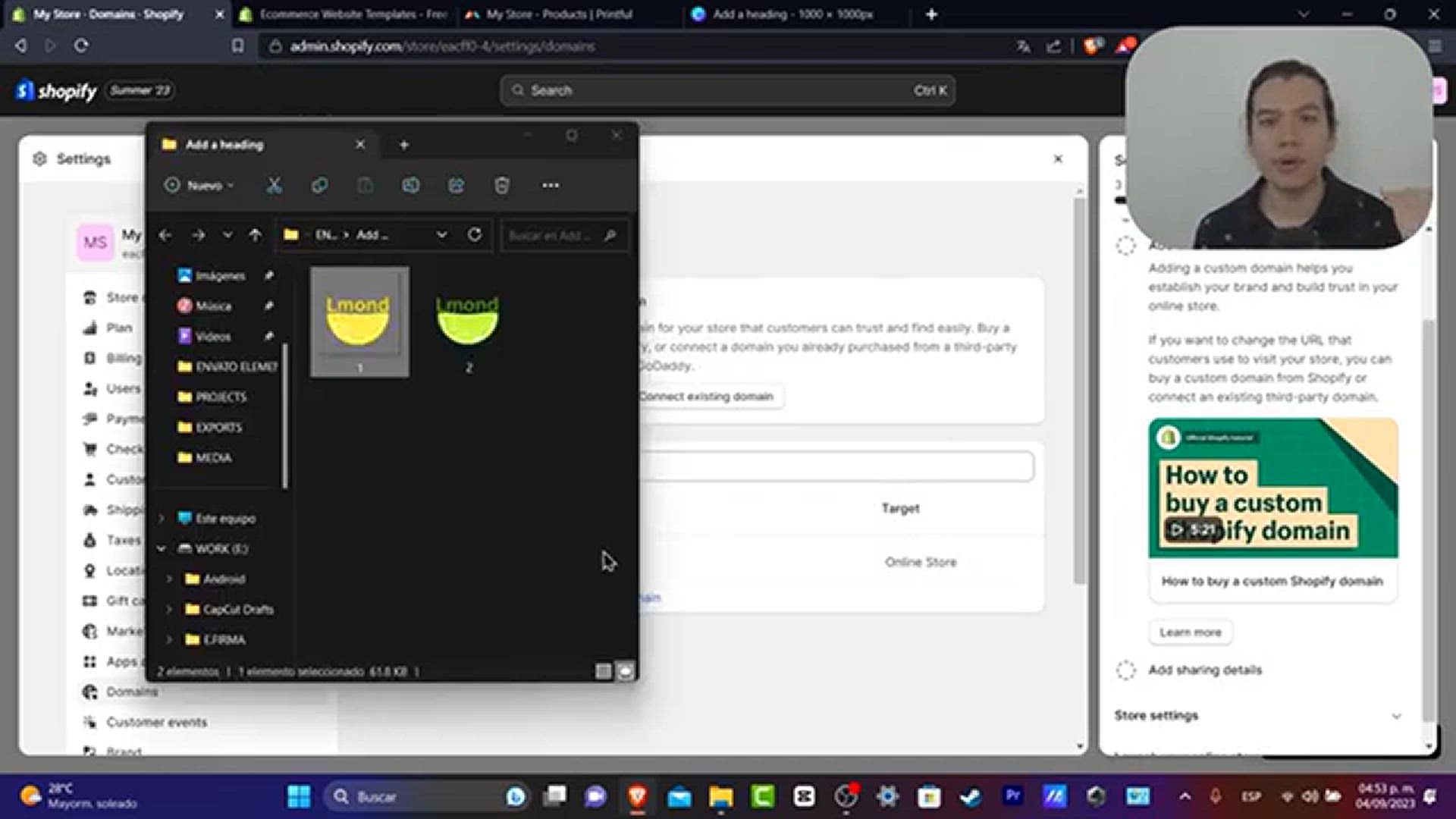
Task: Switch to large thumbnails view icon
Action: pos(625,671)
